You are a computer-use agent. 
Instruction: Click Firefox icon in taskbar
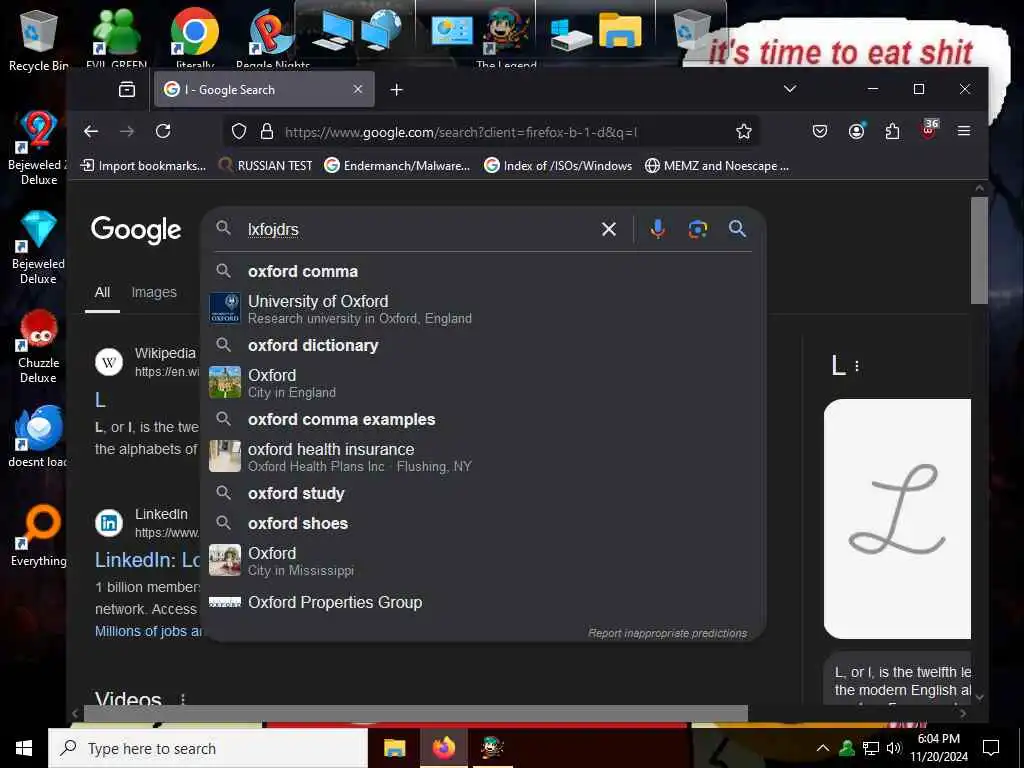(x=443, y=748)
